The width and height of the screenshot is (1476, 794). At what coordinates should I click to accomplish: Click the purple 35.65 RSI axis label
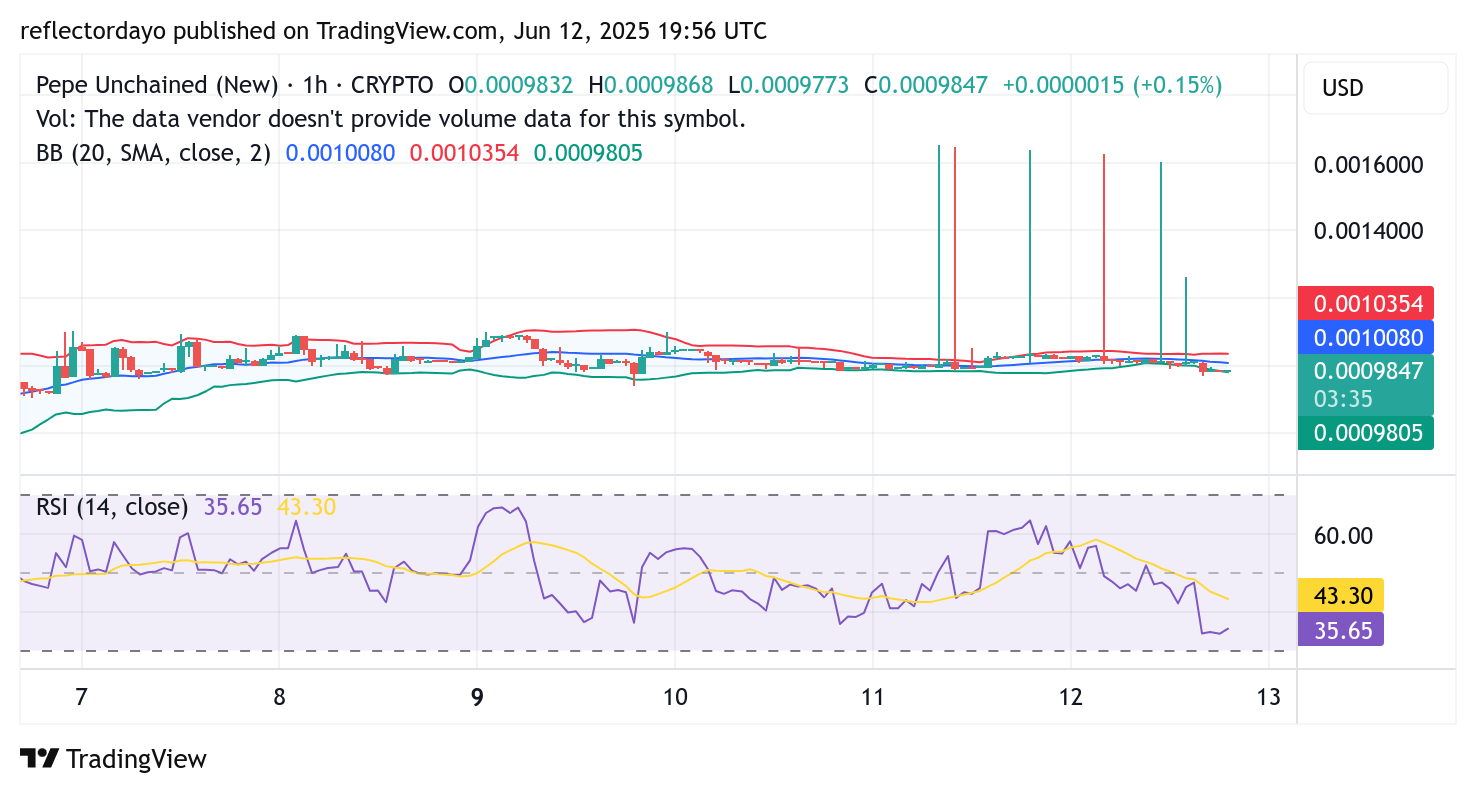click(x=1341, y=629)
